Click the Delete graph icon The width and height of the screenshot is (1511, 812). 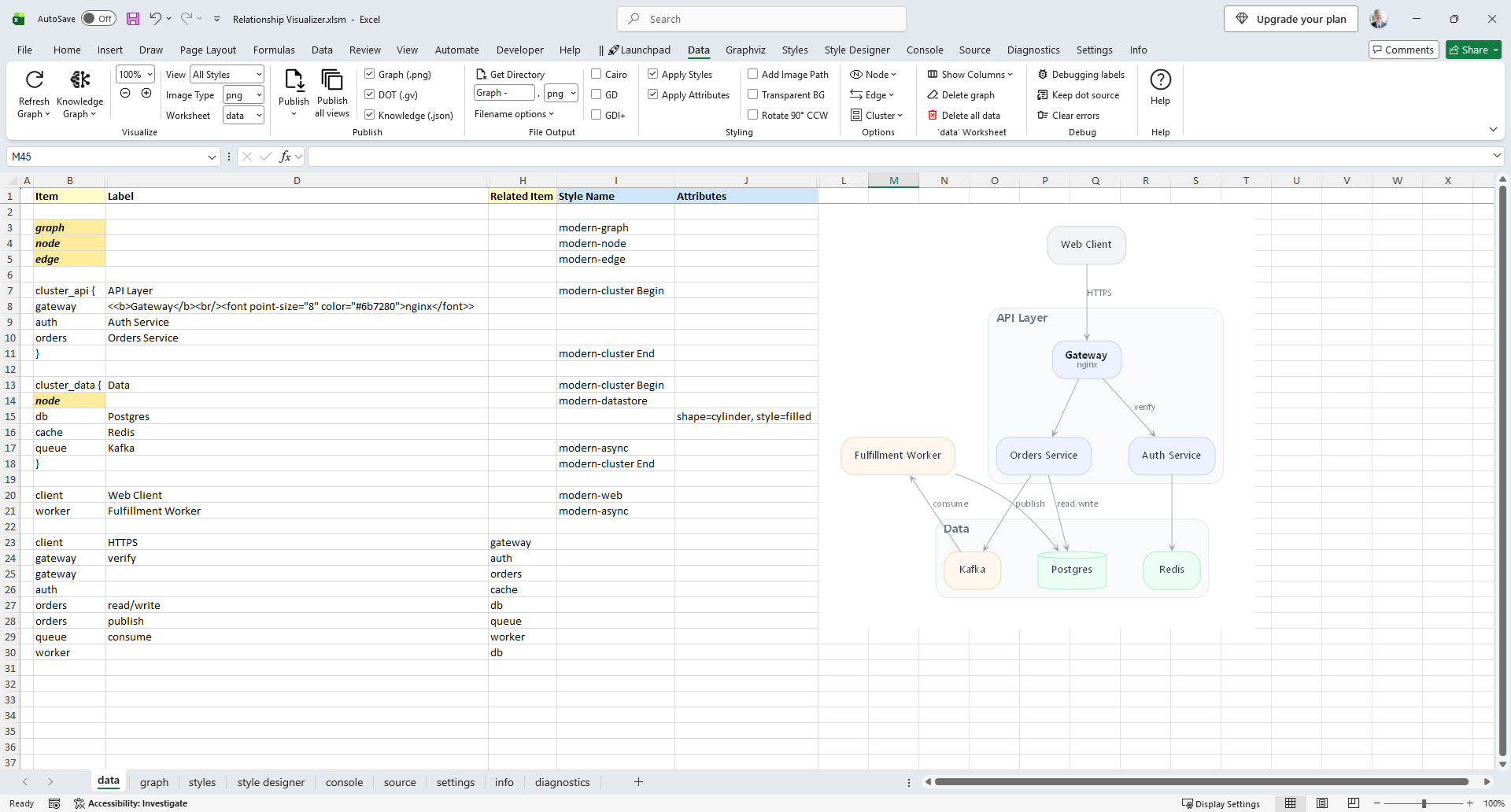click(933, 94)
